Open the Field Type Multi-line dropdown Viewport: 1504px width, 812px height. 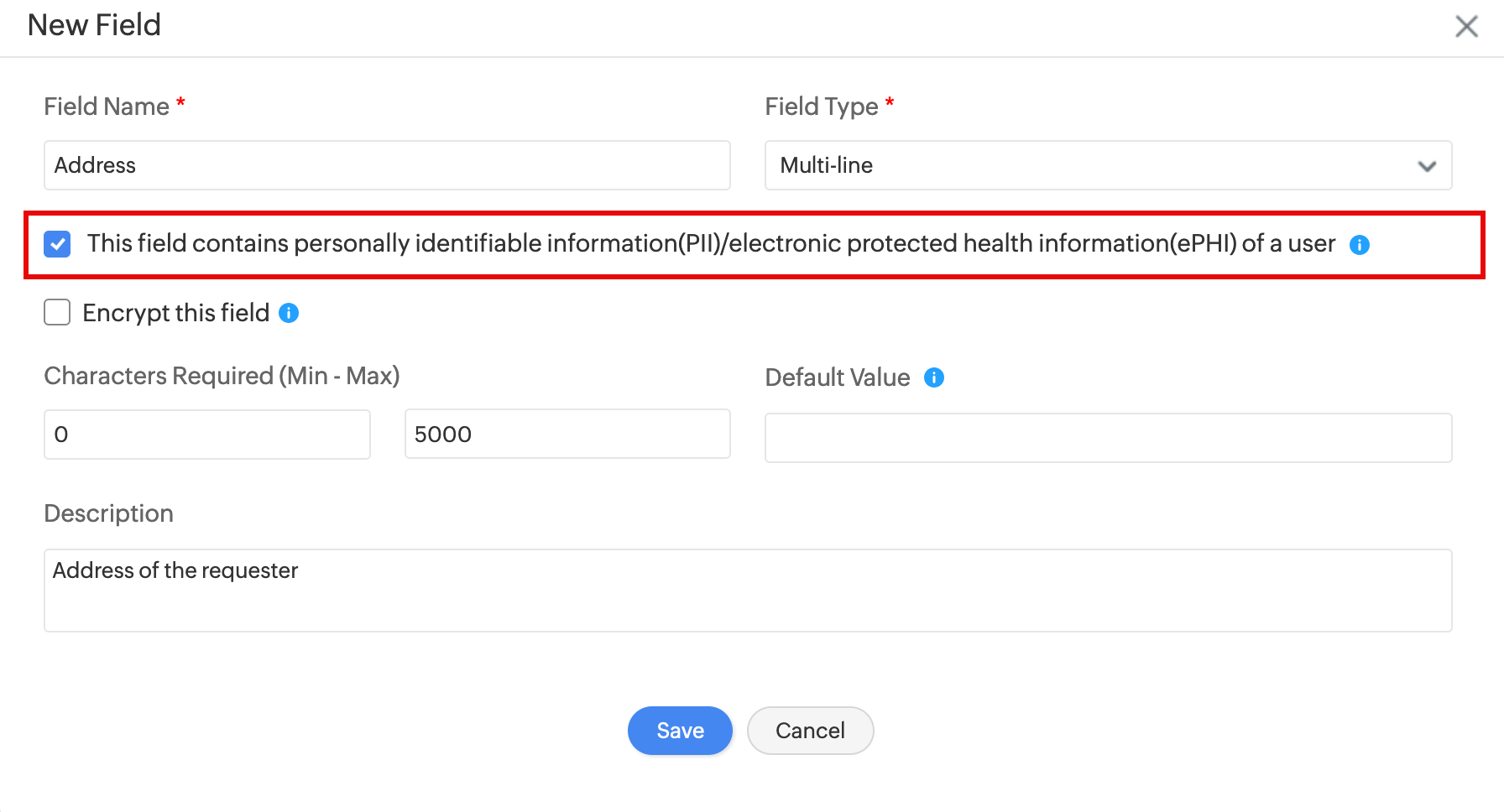1108,165
